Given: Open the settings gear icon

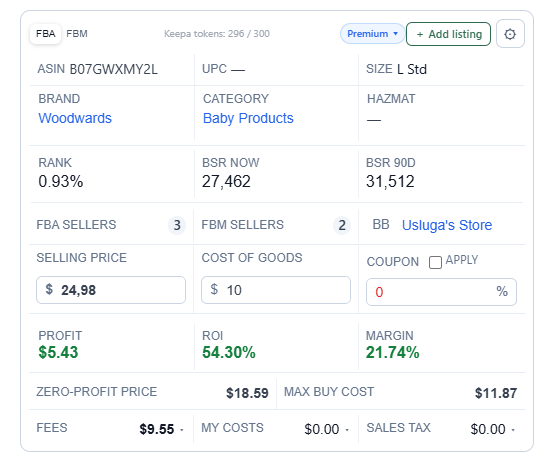Looking at the screenshot, I should click(x=510, y=34).
